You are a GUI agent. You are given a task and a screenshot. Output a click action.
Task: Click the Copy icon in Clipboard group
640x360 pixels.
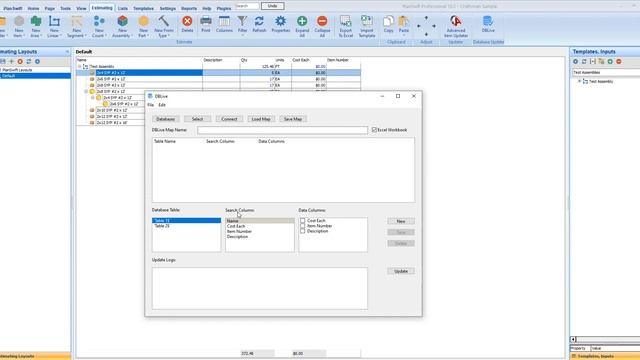[389, 21]
